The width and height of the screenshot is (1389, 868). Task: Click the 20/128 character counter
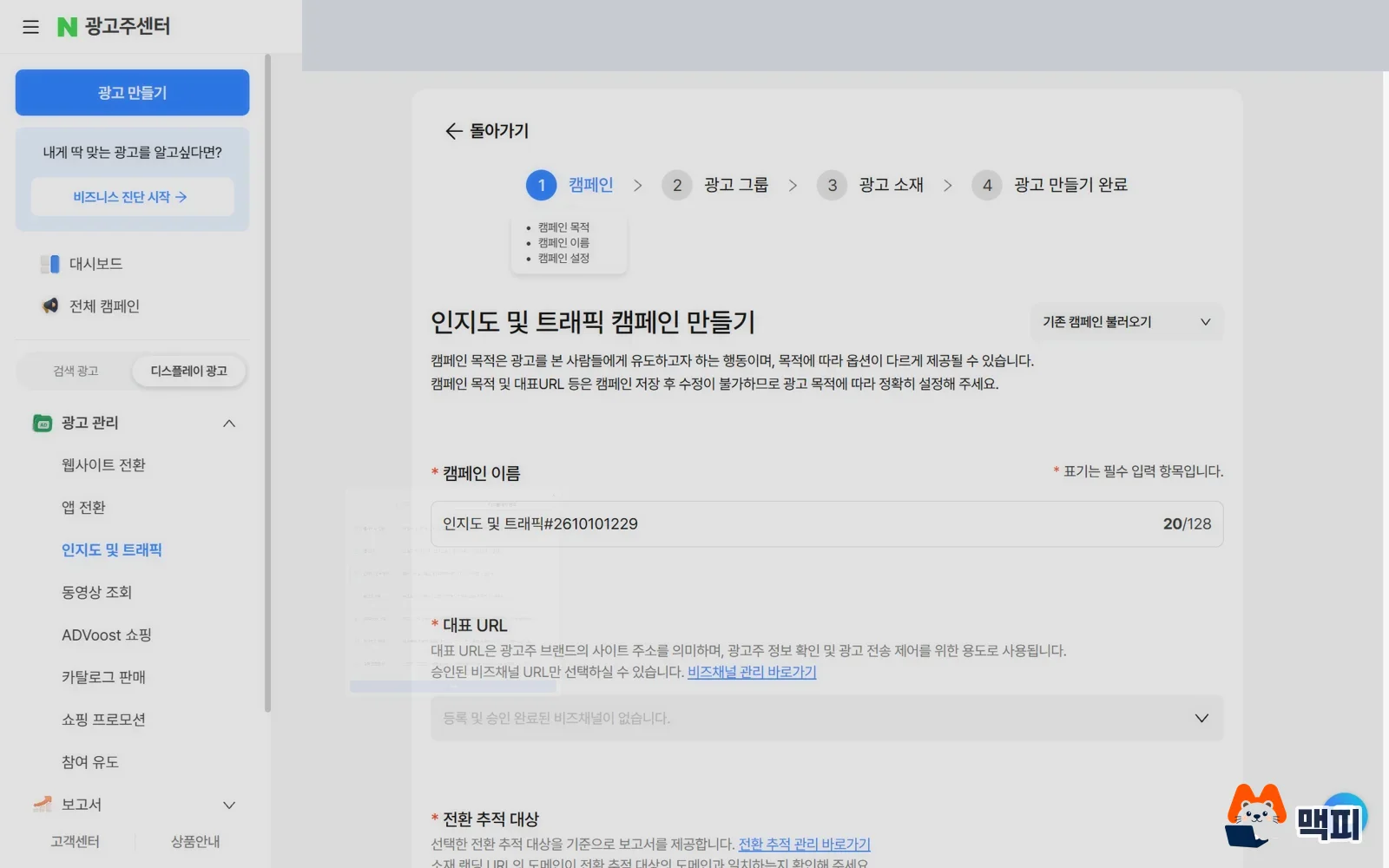coord(1187,524)
